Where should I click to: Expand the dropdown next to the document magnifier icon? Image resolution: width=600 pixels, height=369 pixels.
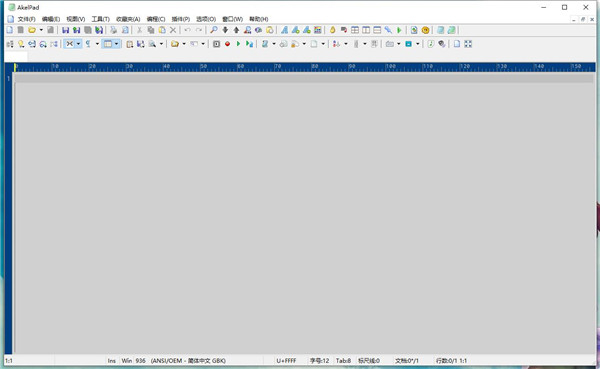161,44
